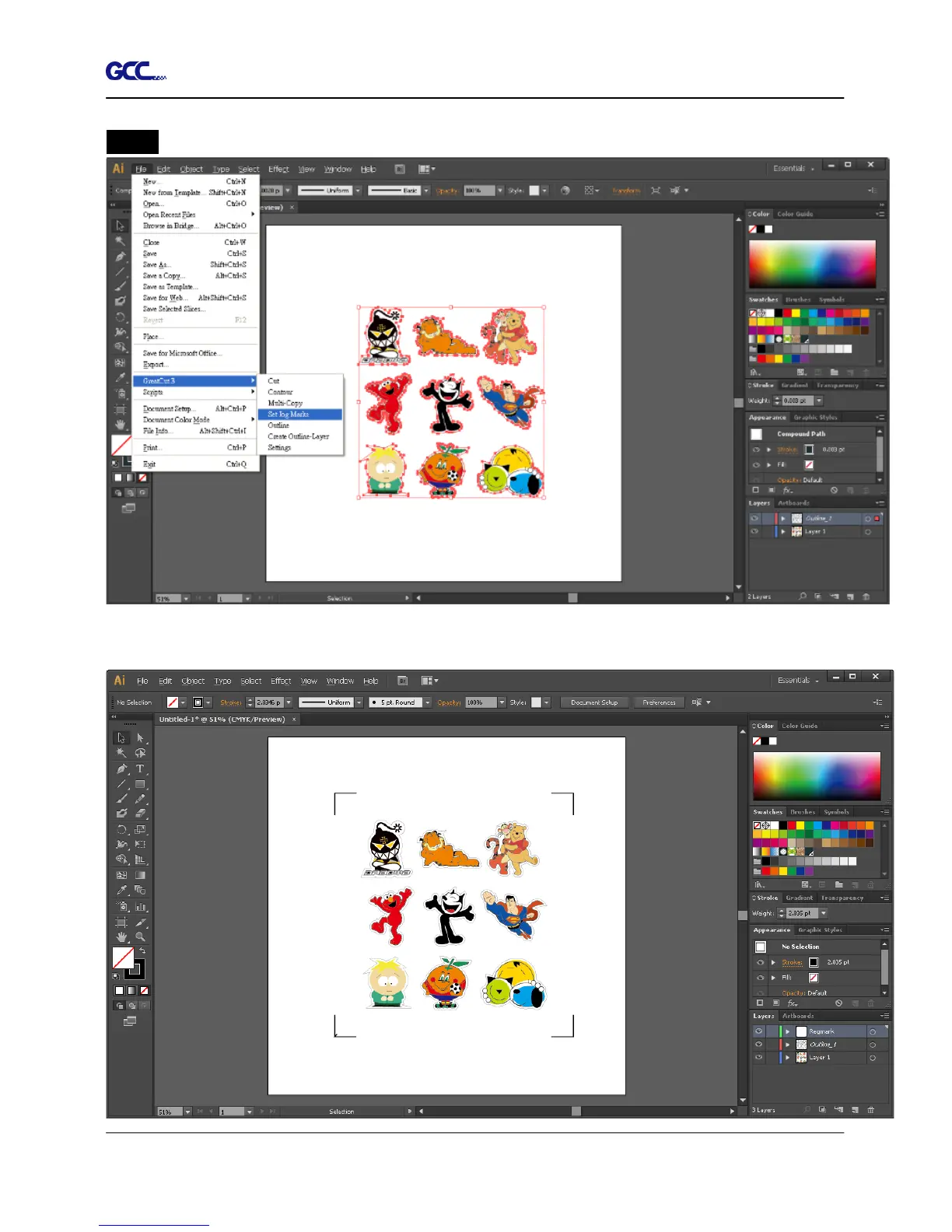
Task: Select the Pen tool in lower window
Action: coord(121,768)
